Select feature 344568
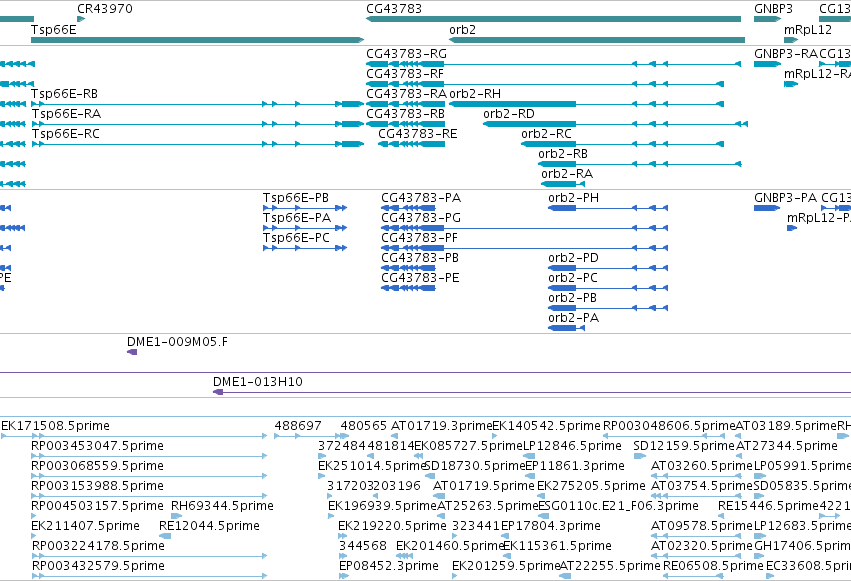 point(344,556)
